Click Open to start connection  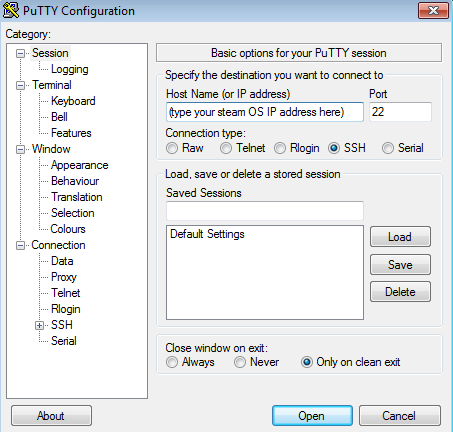(x=312, y=416)
